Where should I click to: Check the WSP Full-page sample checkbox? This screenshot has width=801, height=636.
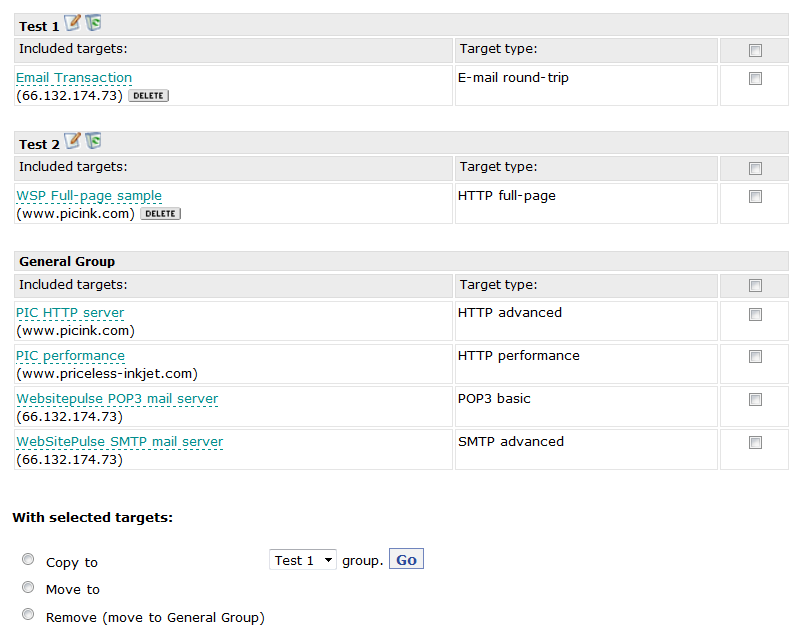pyautogui.click(x=754, y=196)
